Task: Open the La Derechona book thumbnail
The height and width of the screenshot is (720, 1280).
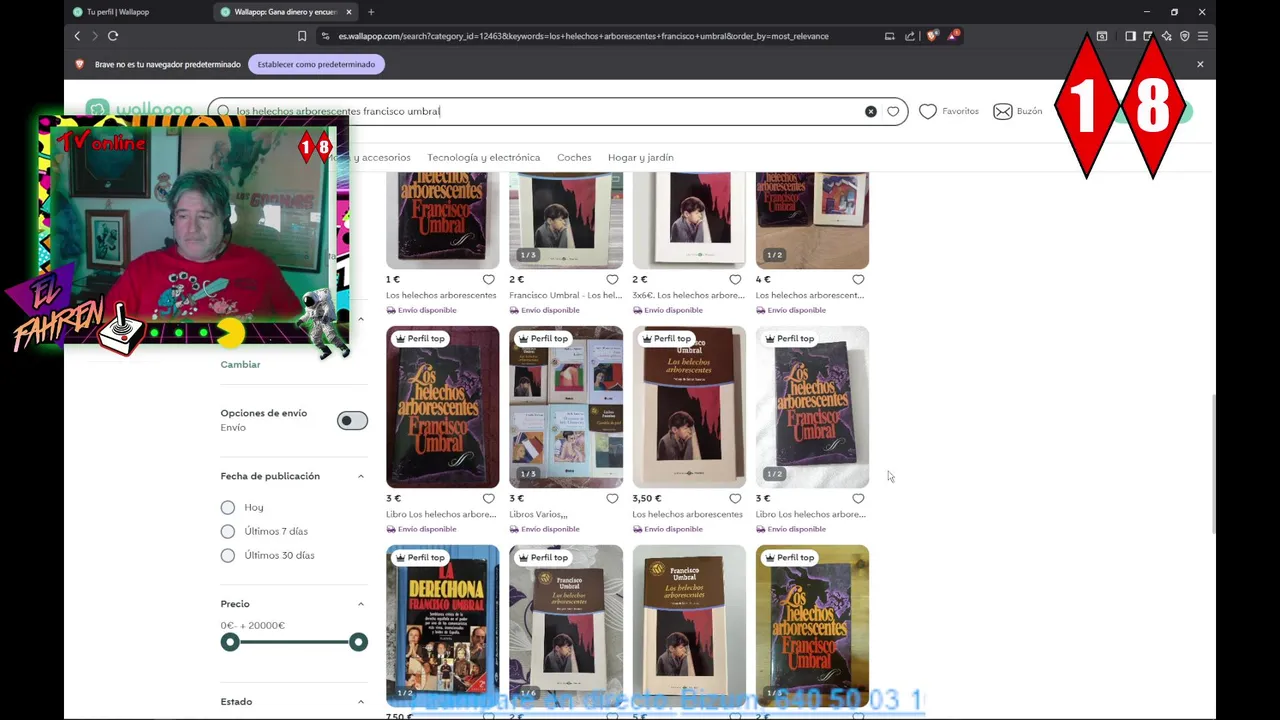Action: coord(442,625)
